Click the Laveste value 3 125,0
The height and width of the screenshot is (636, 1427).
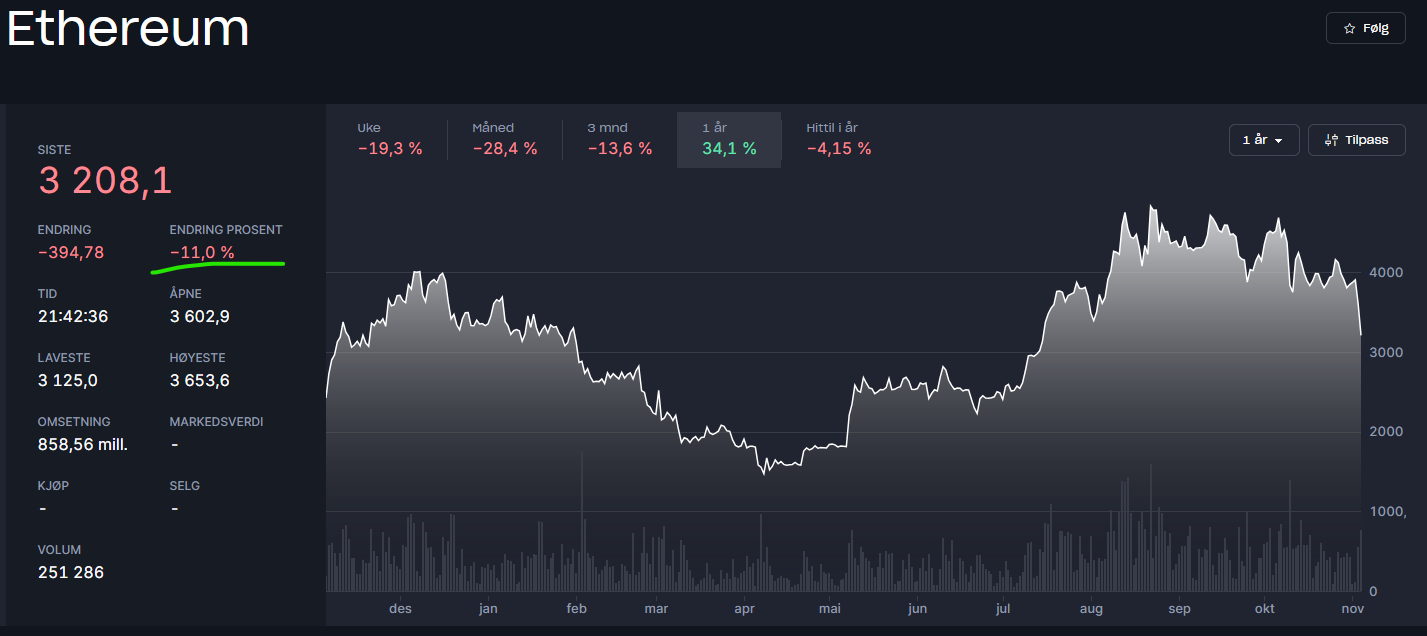pyautogui.click(x=68, y=381)
